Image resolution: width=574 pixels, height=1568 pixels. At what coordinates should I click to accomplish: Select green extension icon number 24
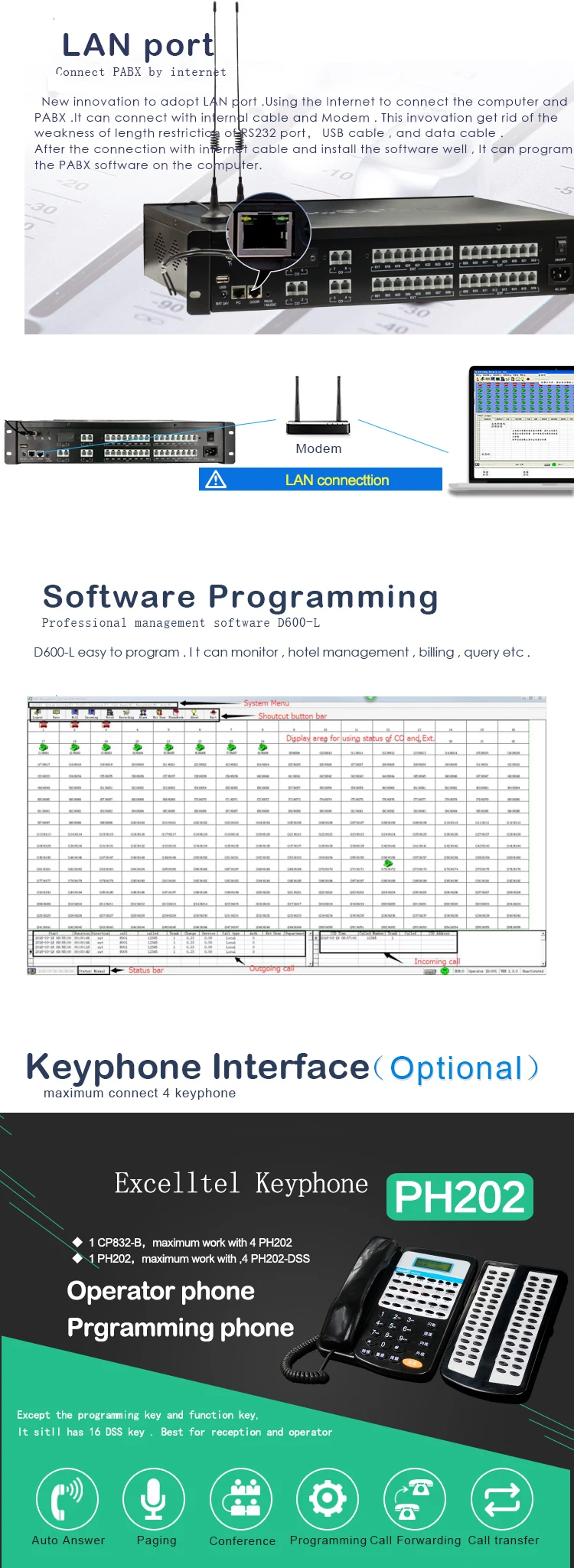coord(263,747)
